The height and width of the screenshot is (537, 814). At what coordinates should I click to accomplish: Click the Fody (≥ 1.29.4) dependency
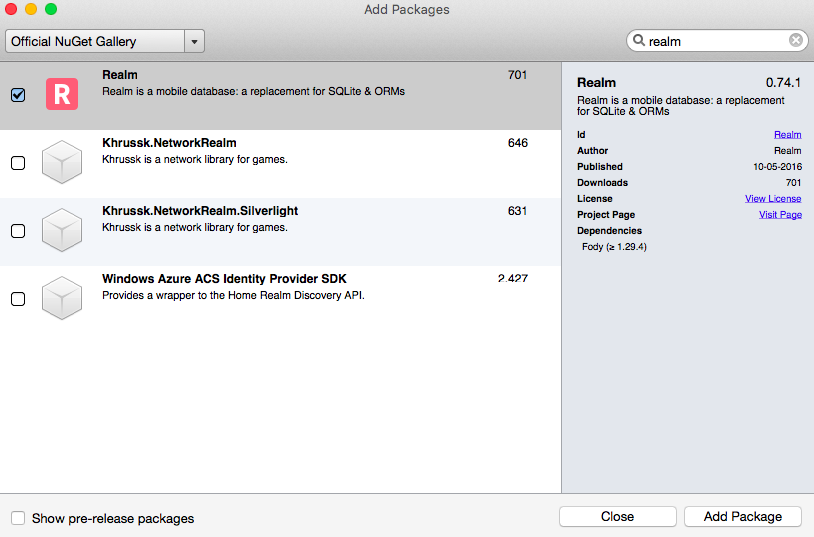click(x=614, y=247)
